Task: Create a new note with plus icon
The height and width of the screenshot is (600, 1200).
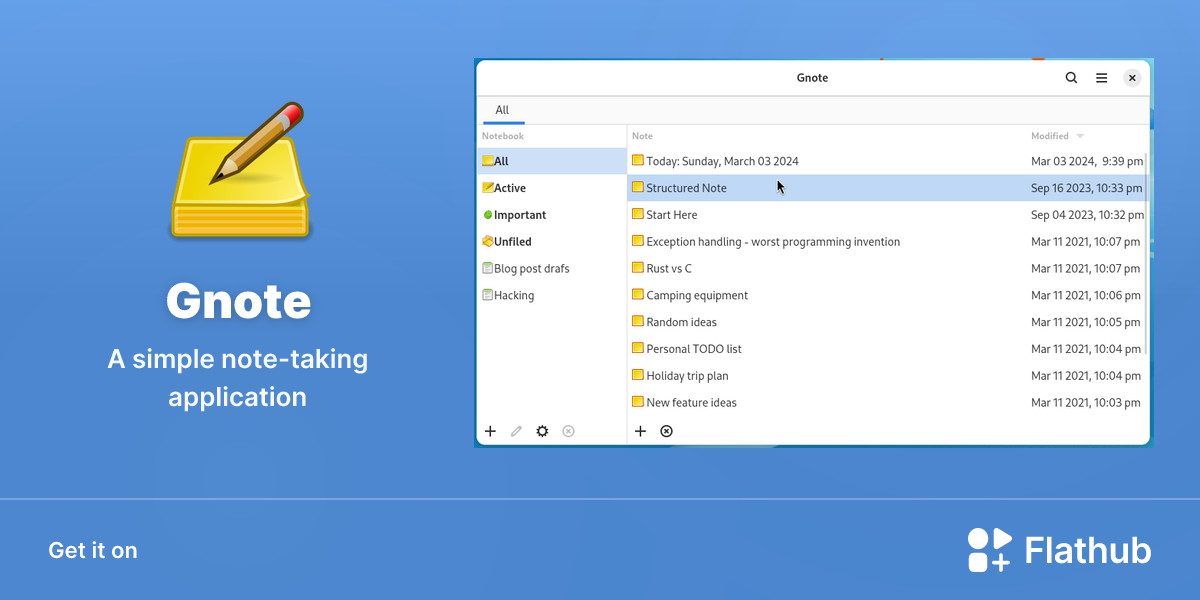Action: click(x=641, y=431)
